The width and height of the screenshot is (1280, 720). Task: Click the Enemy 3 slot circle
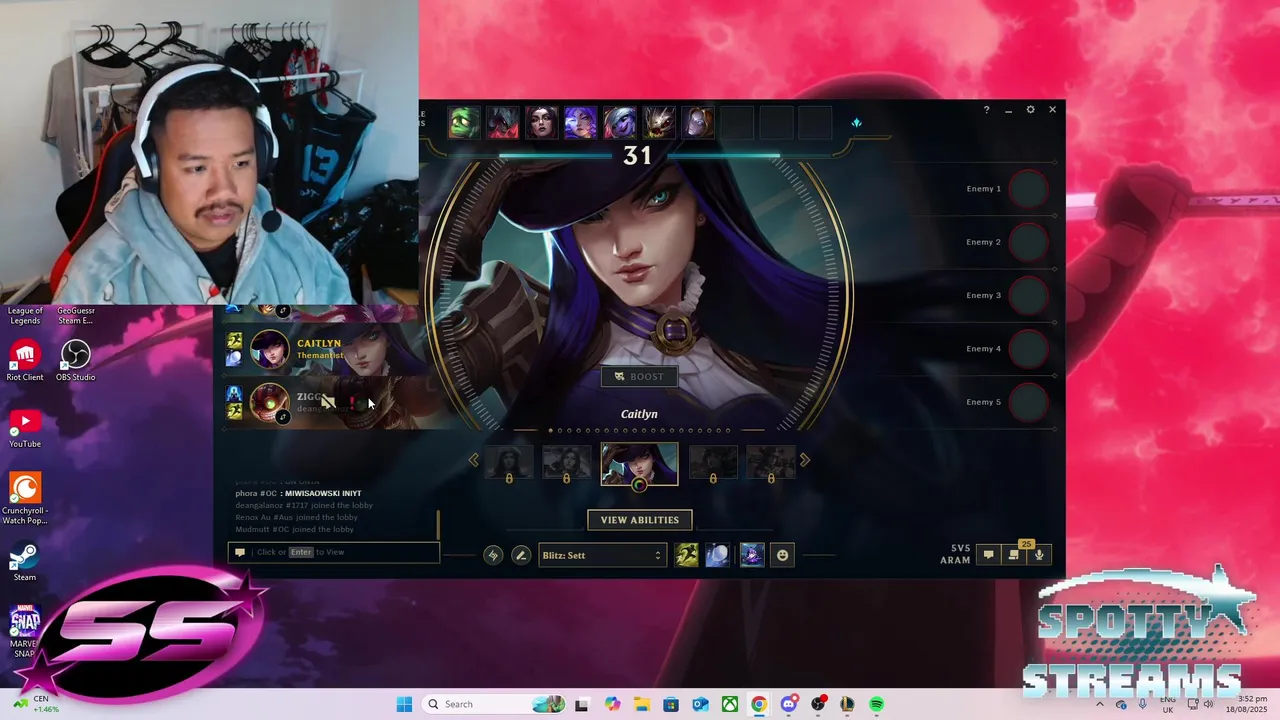[x=1029, y=296]
